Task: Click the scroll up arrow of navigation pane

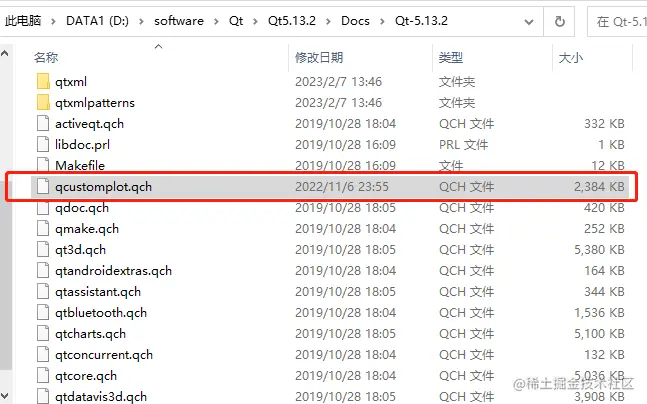Action: pos(5,53)
